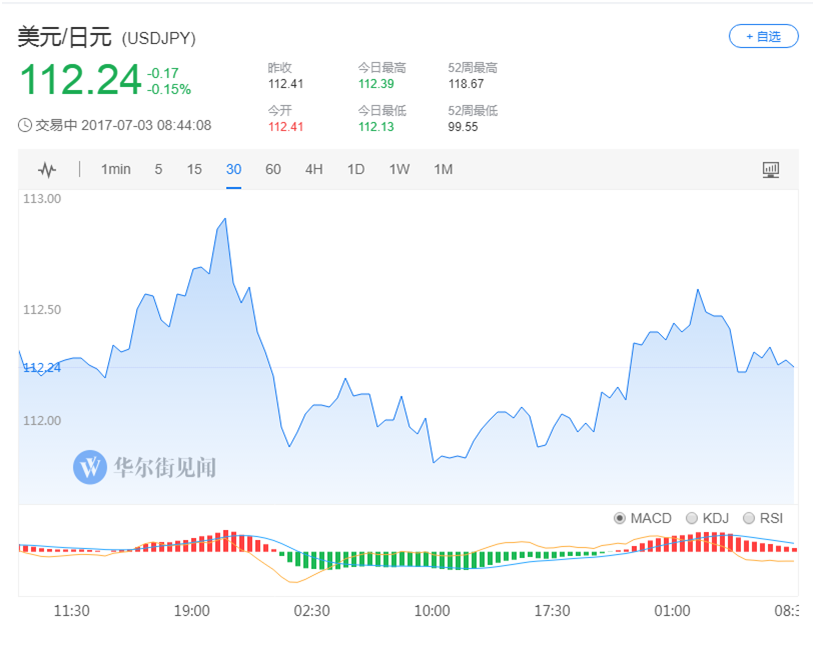Switch to the 5 minute timeframe
This screenshot has width=815, height=646.
click(x=157, y=169)
